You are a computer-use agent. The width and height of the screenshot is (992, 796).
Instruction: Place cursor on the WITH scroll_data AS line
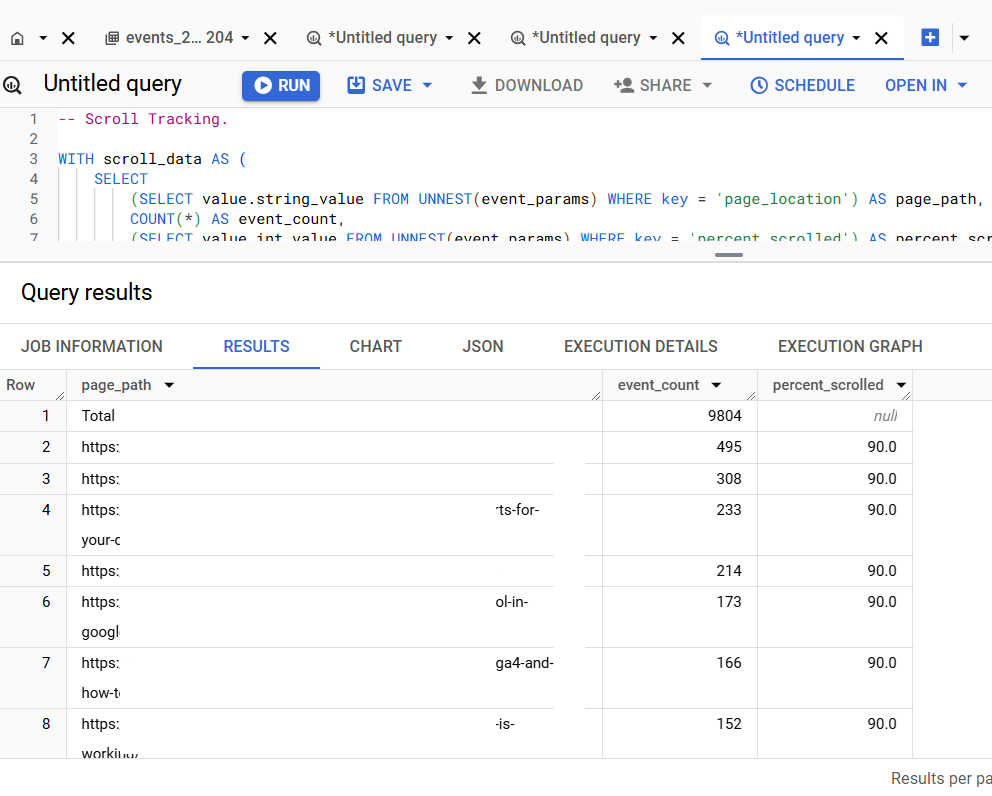[152, 159]
